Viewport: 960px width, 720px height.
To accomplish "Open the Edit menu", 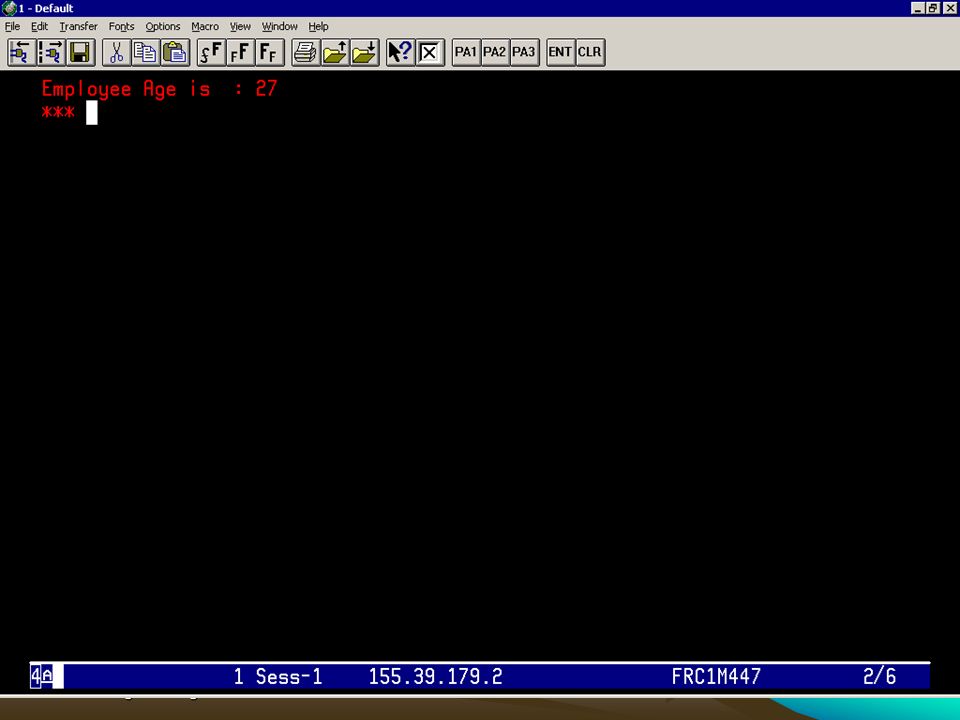I will tap(39, 26).
